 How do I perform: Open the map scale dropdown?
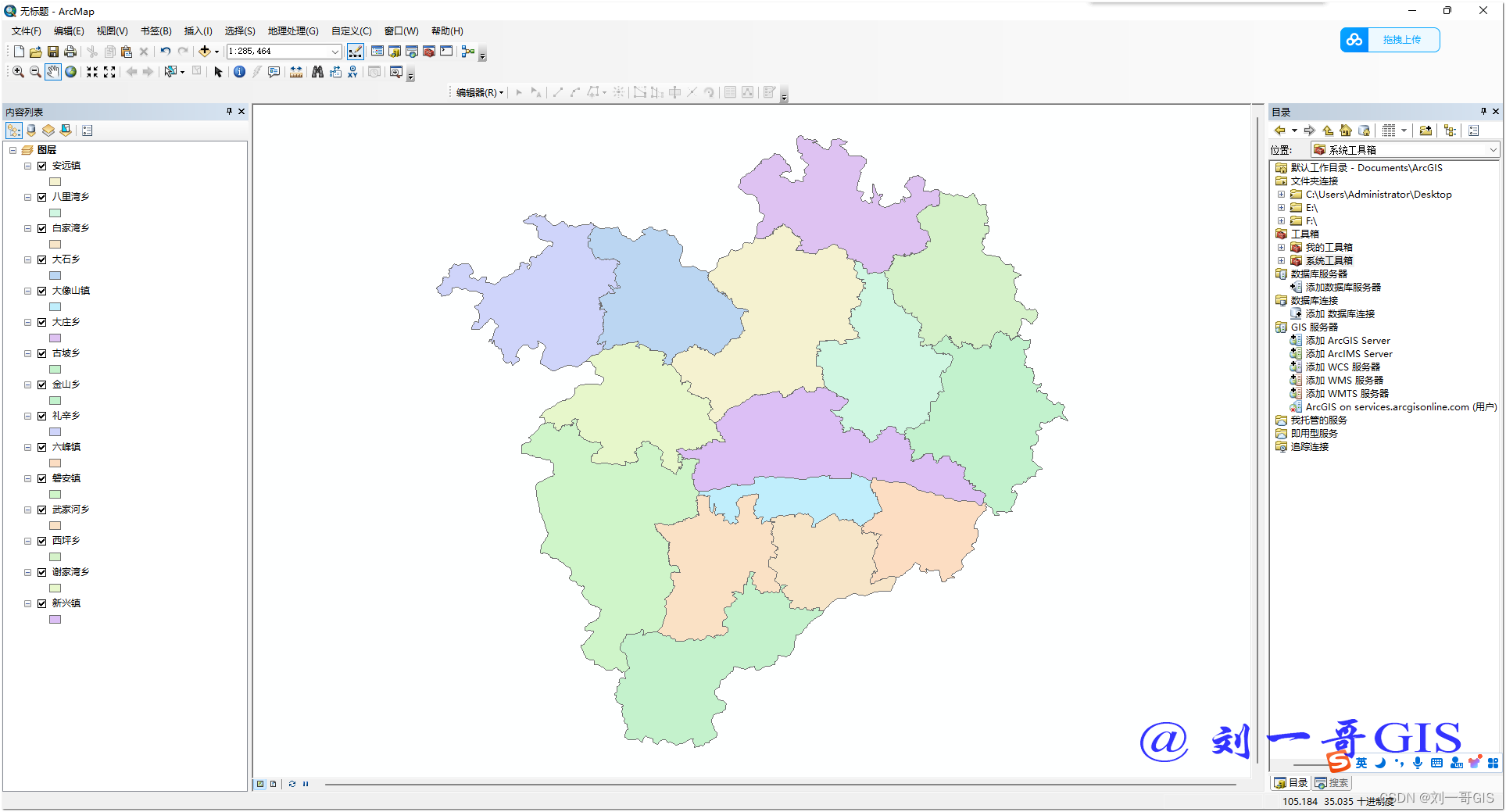335,52
